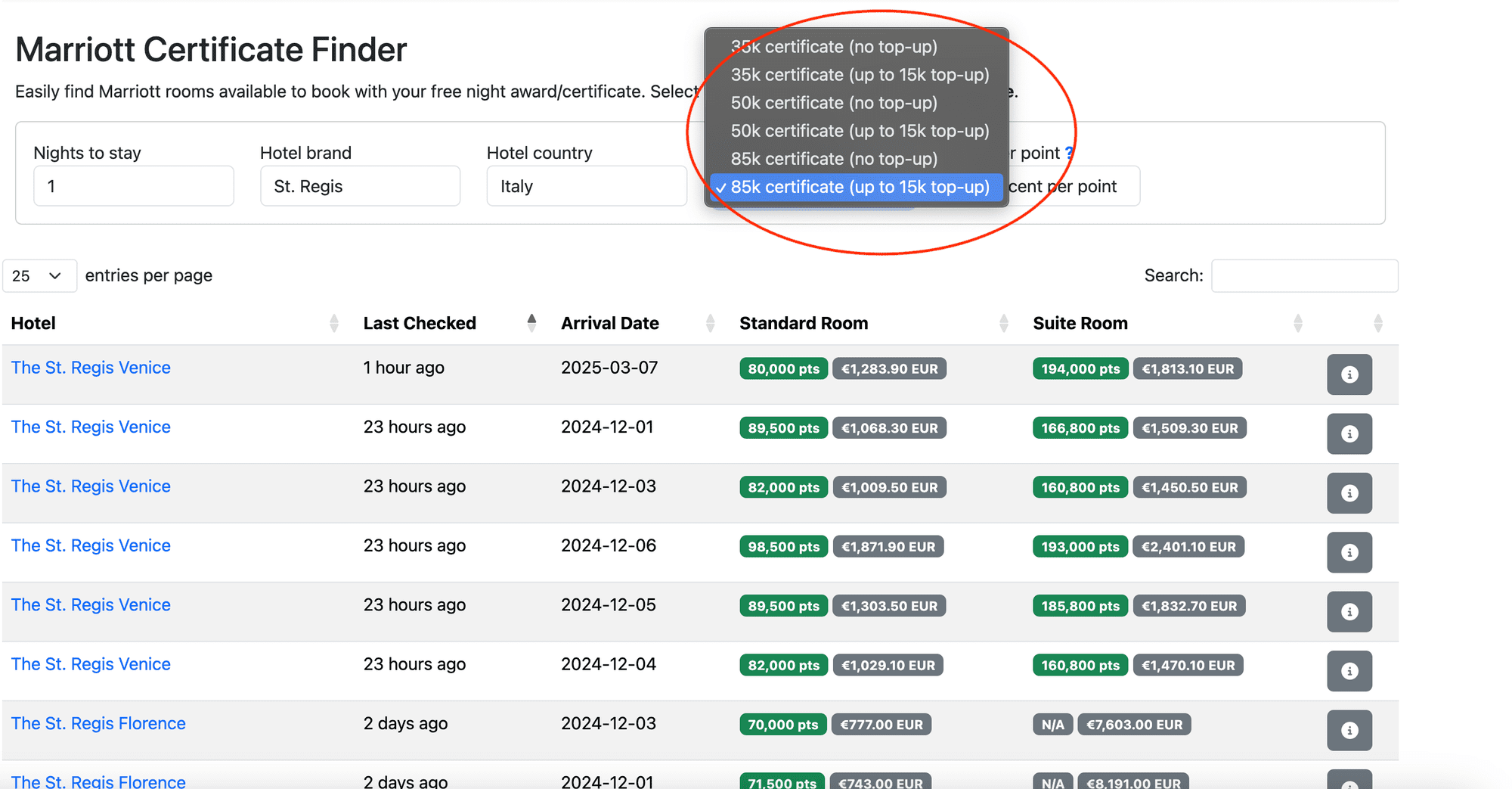Click the 185,800 pts suite badge
Image resolution: width=1512 pixels, height=789 pixels.
[x=1080, y=606]
